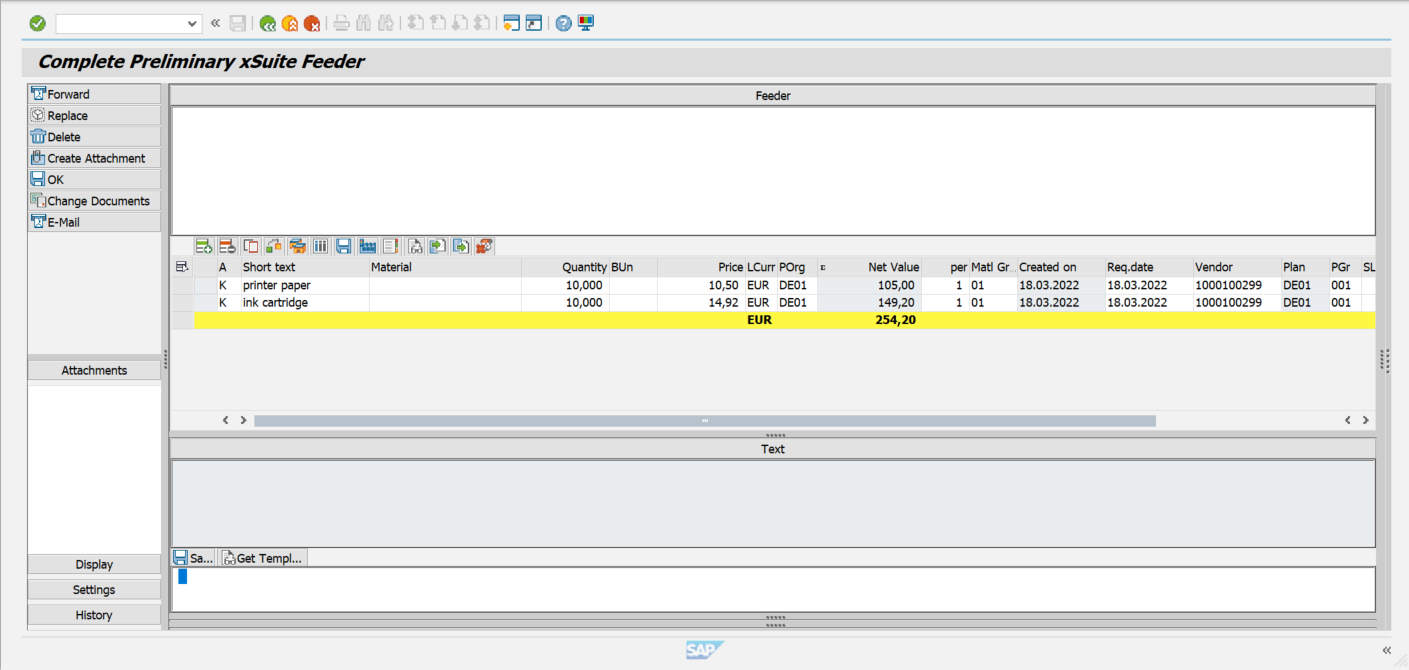Delete the selected item row

[x=227, y=245]
